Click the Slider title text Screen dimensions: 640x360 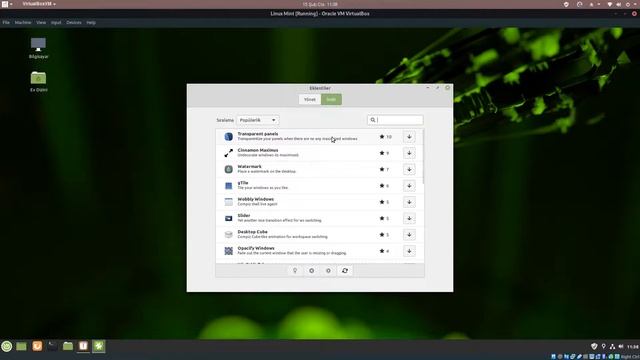(244, 216)
